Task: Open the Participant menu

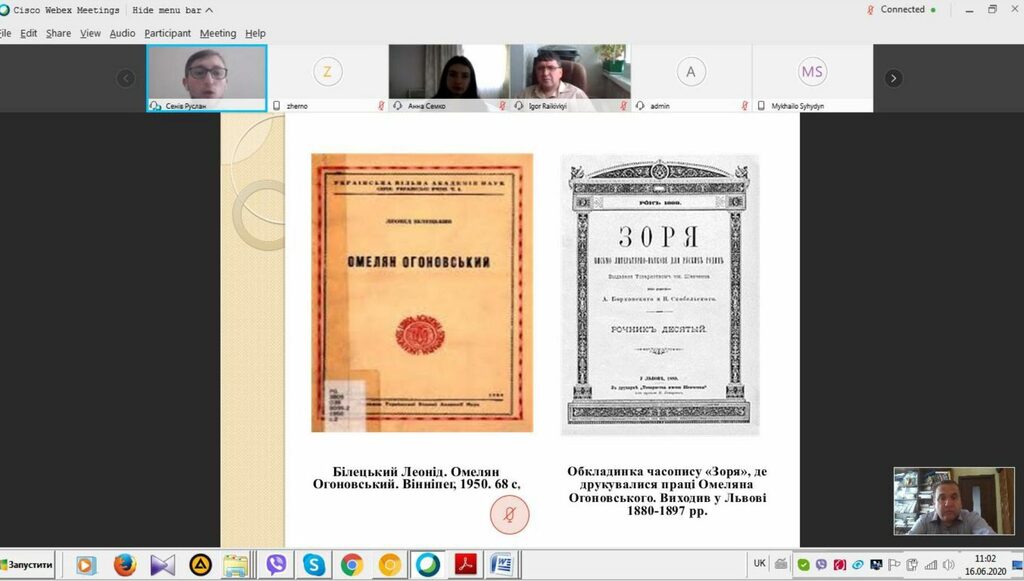Action: click(x=166, y=32)
